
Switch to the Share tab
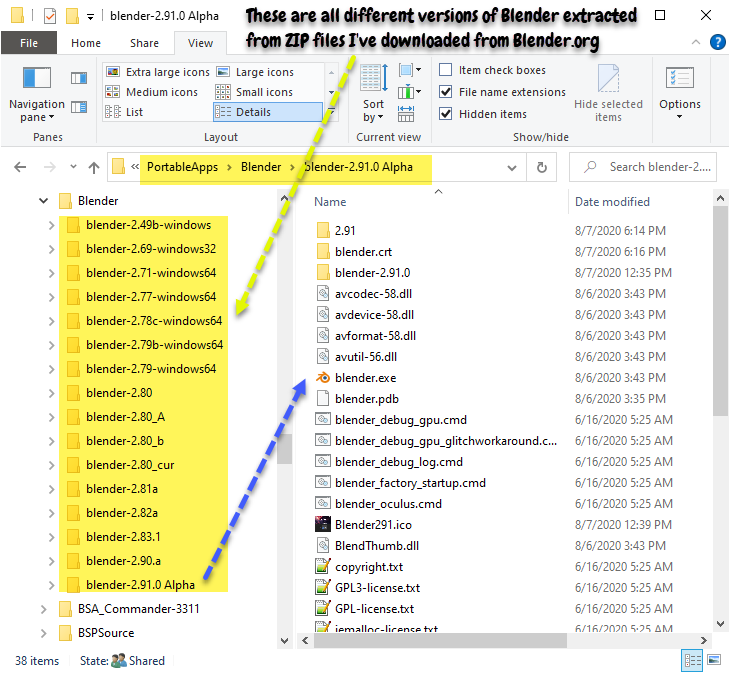144,43
